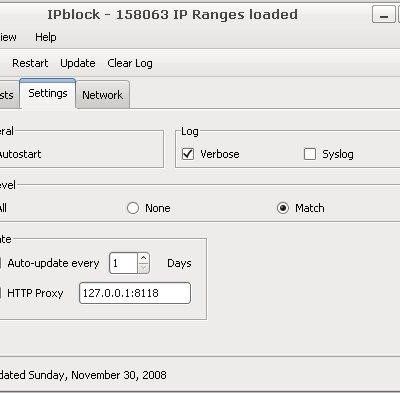This screenshot has width=400, height=393.
Task: Select the Match radio button
Action: [283, 208]
